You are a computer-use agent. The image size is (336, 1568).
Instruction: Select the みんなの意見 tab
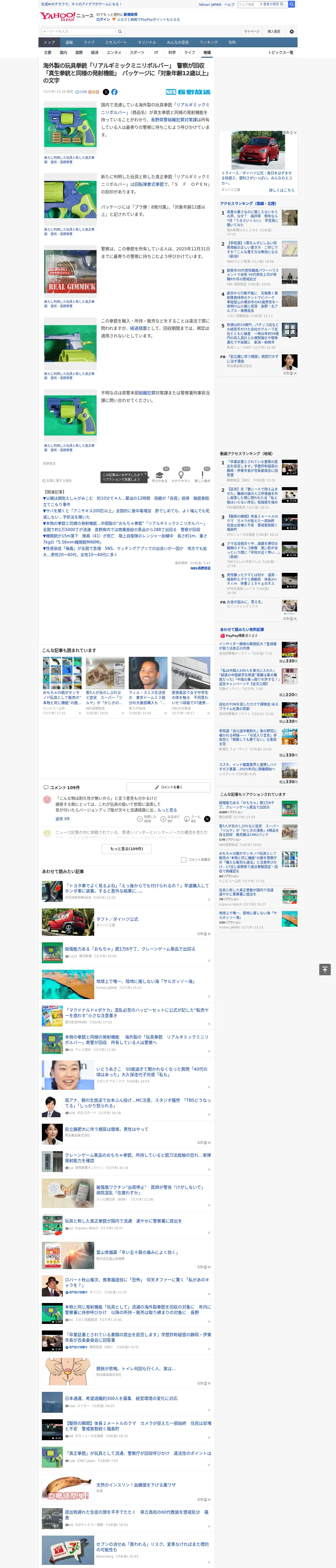[177, 43]
